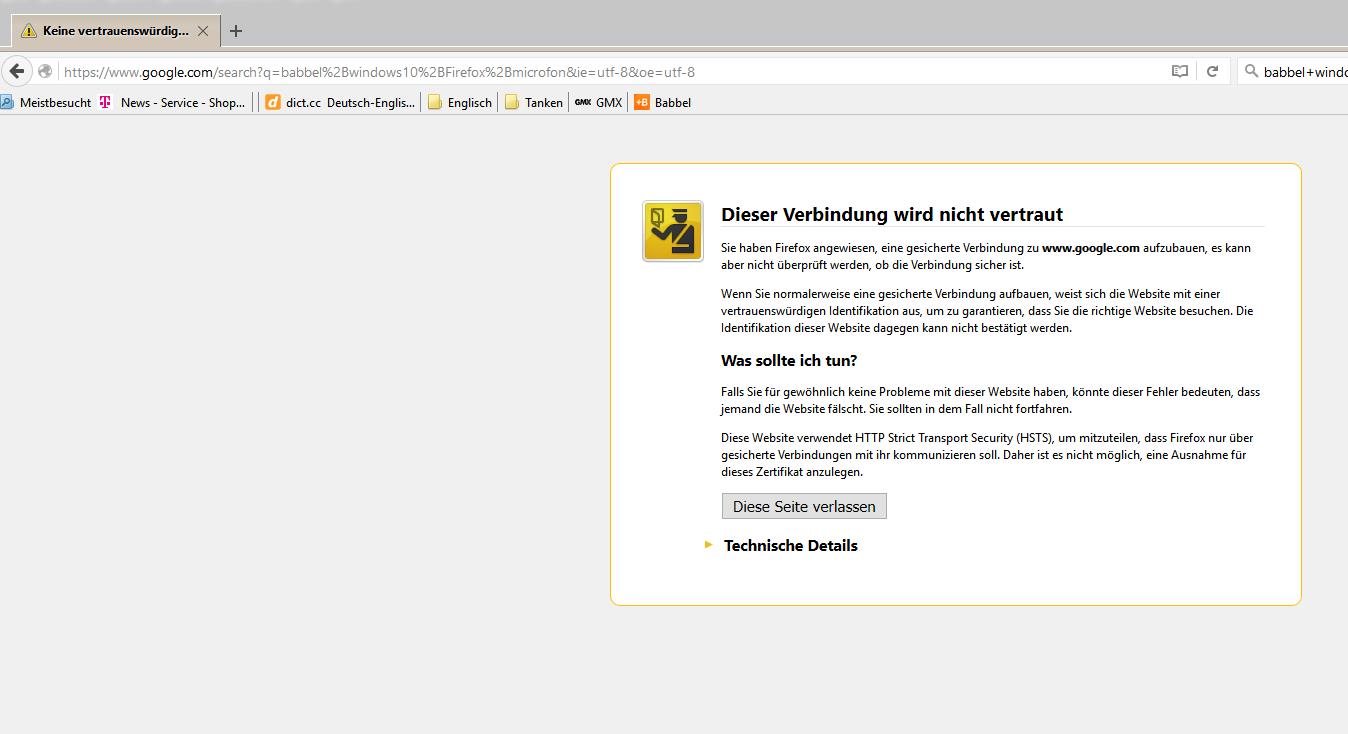This screenshot has height=734, width=1348.
Task: Open site identity globe icon in address bar
Action: click(45, 72)
